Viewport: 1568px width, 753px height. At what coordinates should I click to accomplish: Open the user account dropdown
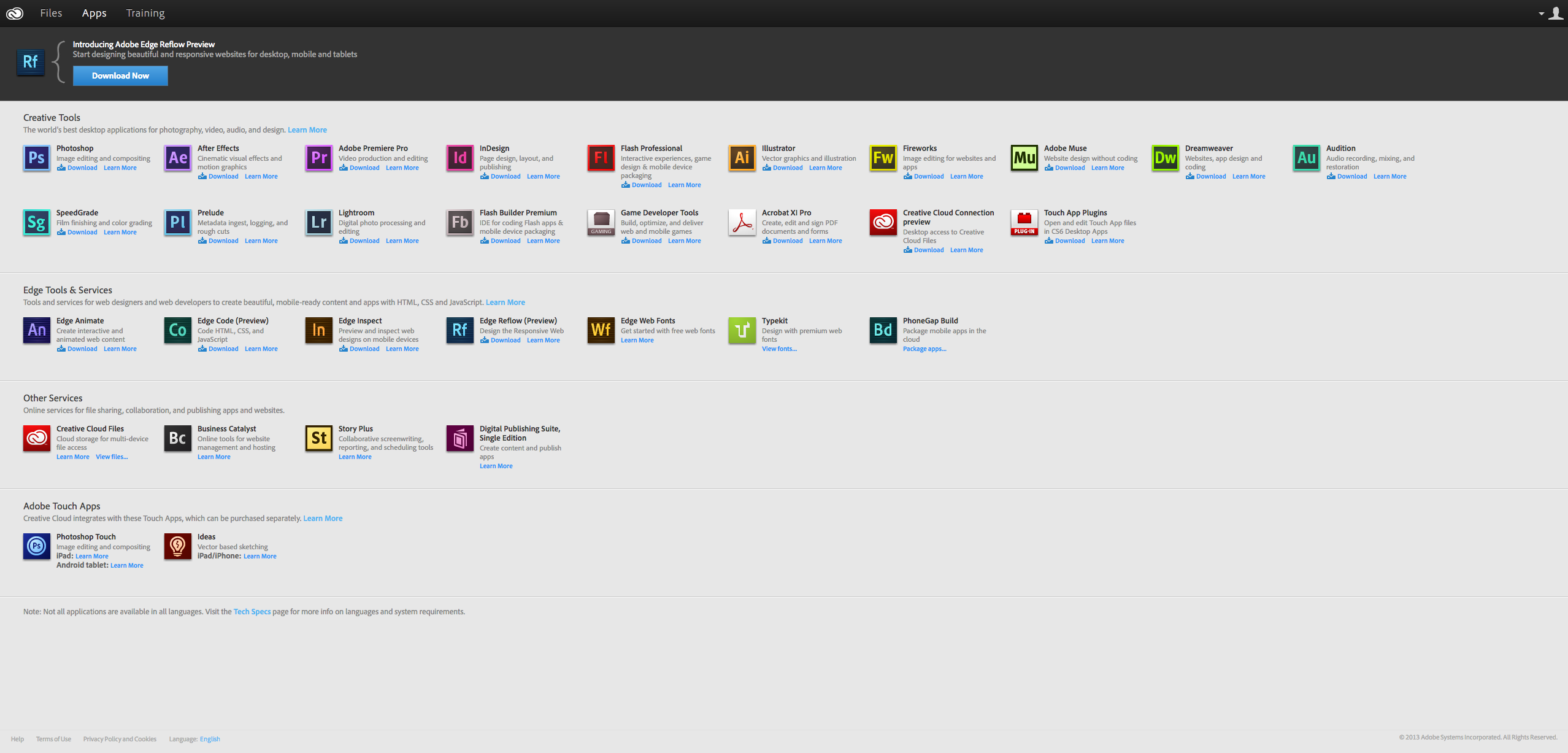[x=1551, y=13]
